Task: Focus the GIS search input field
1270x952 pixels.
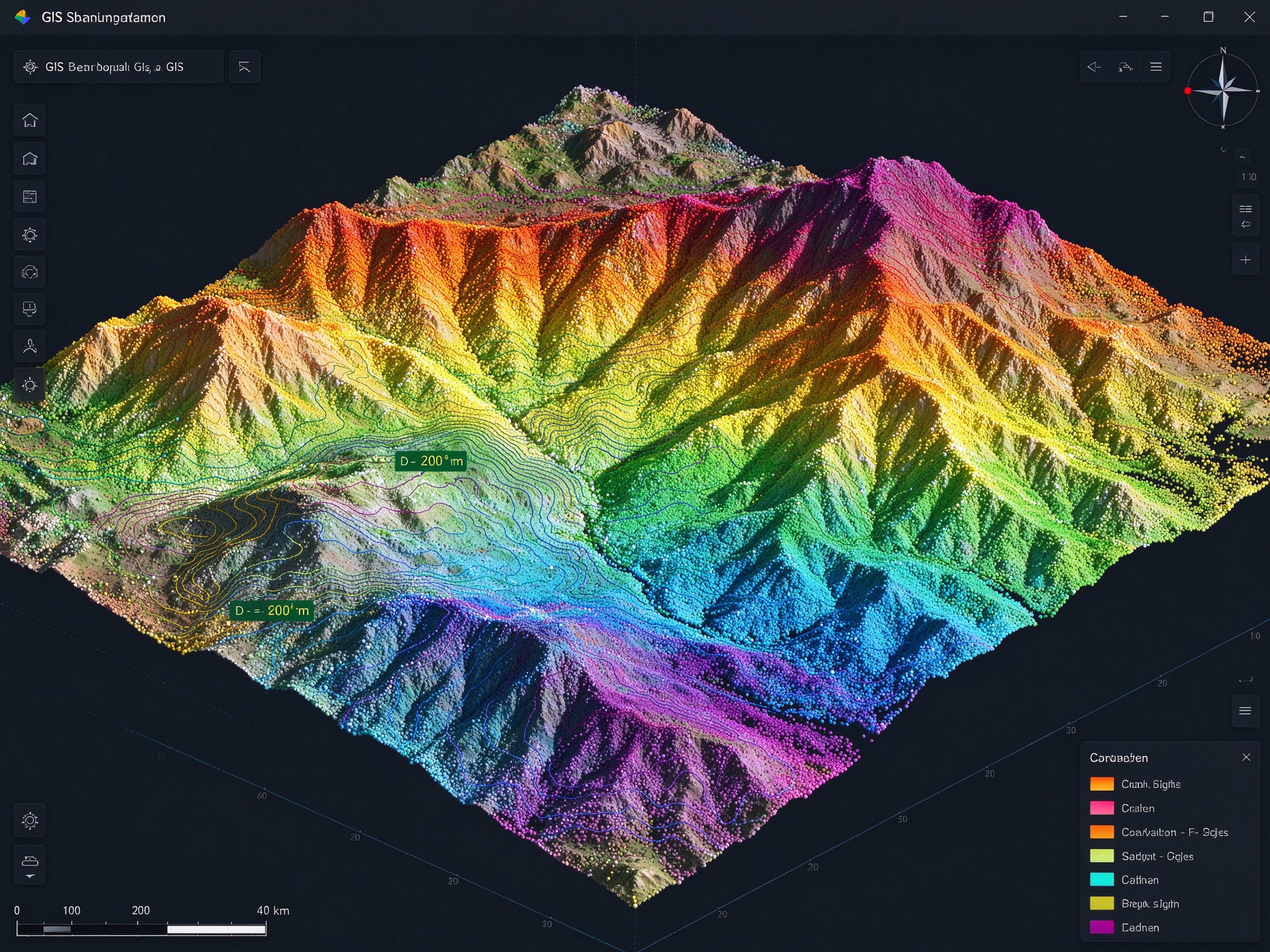Action: coord(119,67)
